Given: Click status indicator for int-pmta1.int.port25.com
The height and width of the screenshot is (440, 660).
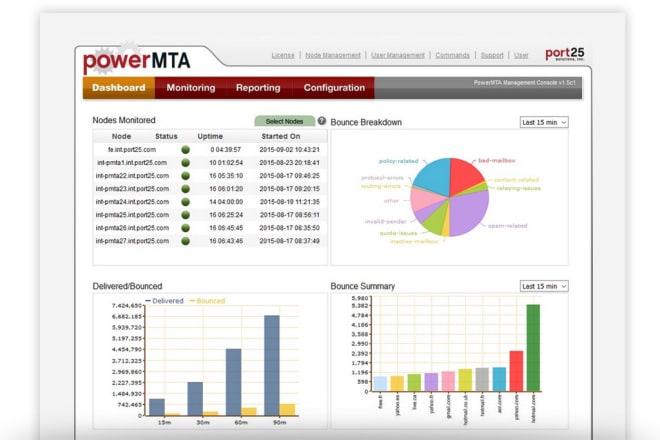Looking at the screenshot, I should coord(185,163).
